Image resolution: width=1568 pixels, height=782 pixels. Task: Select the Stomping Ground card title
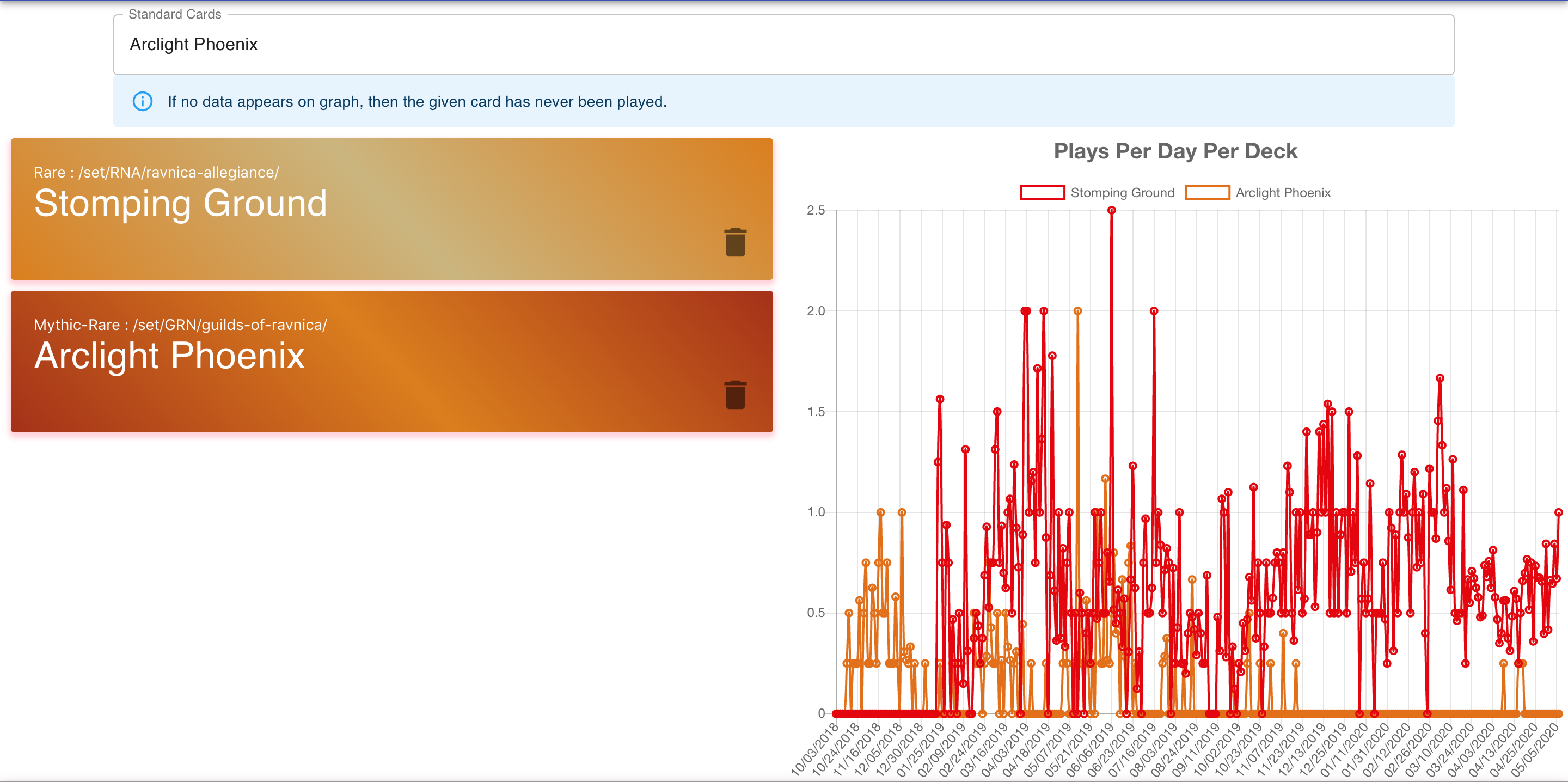[x=180, y=204]
